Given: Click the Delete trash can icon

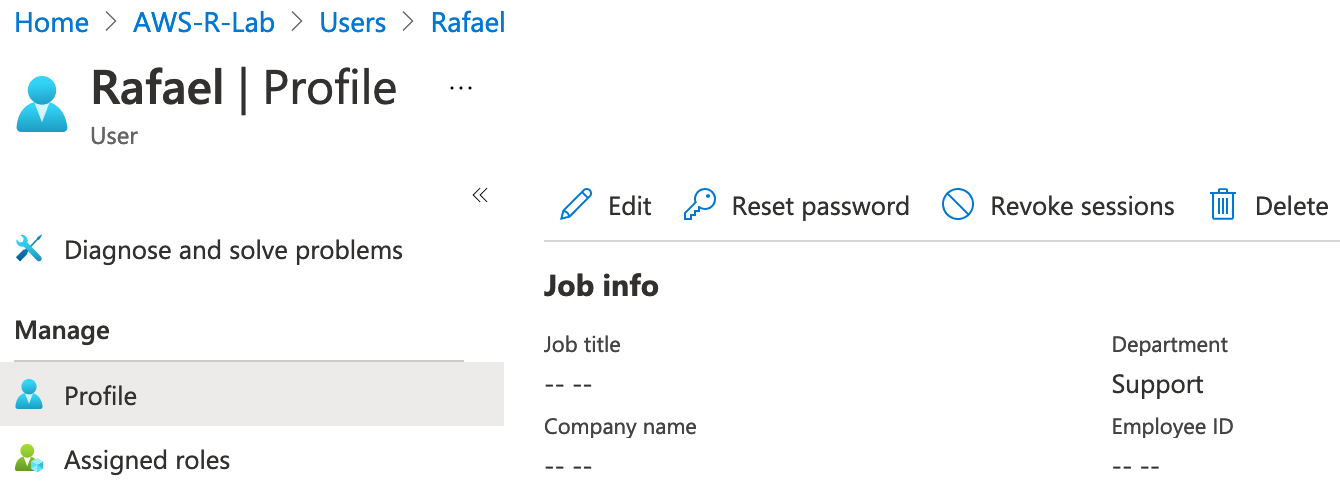Looking at the screenshot, I should [x=1223, y=205].
